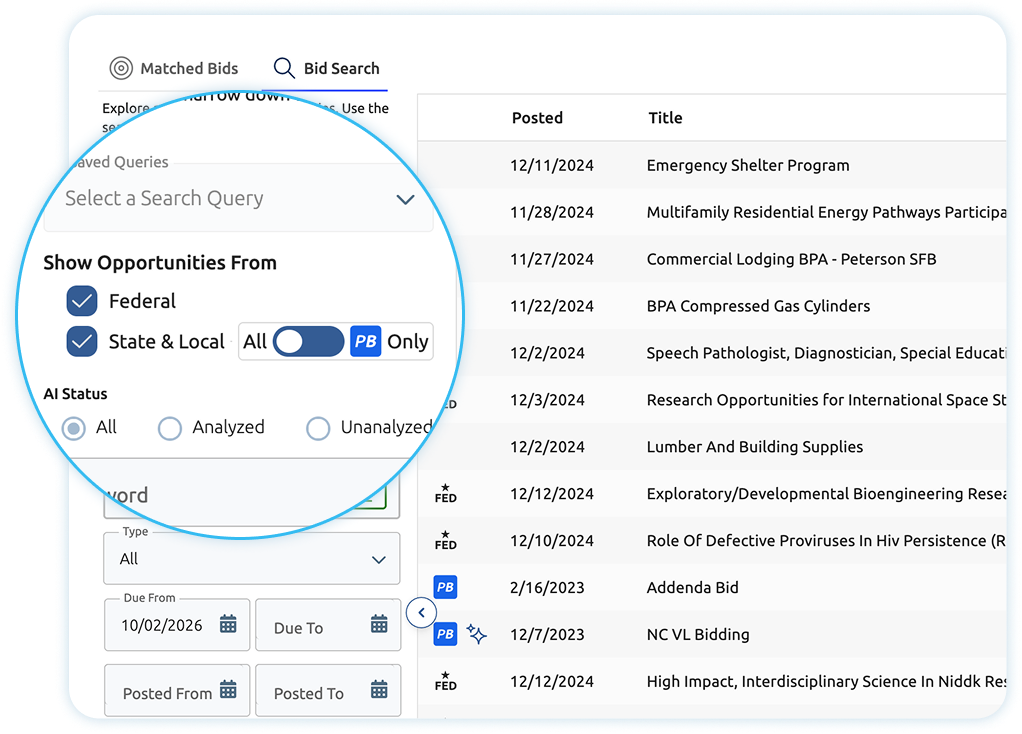The image size is (1022, 734).
Task: Click the Due From date field
Action: (177, 625)
